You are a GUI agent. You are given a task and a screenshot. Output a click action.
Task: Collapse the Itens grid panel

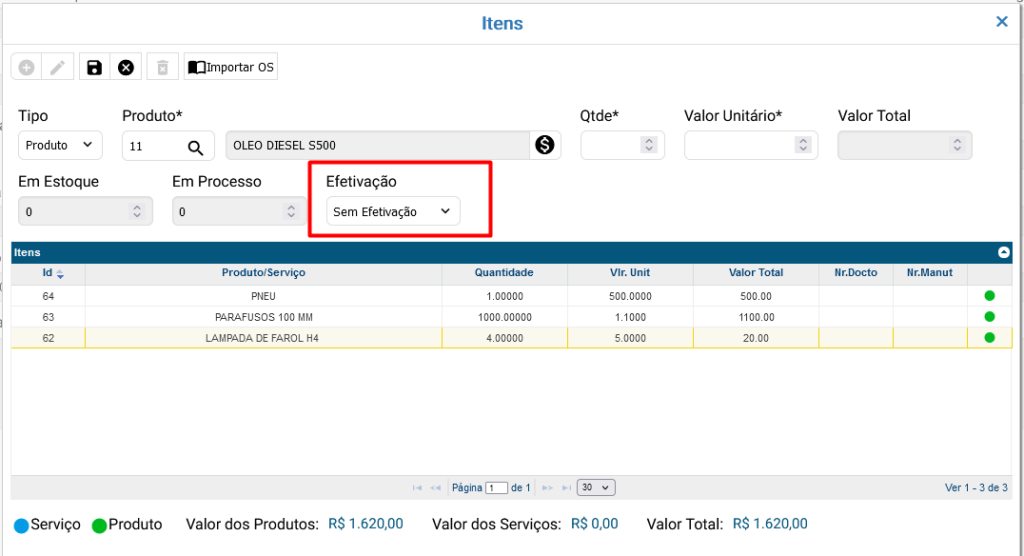[1004, 253]
